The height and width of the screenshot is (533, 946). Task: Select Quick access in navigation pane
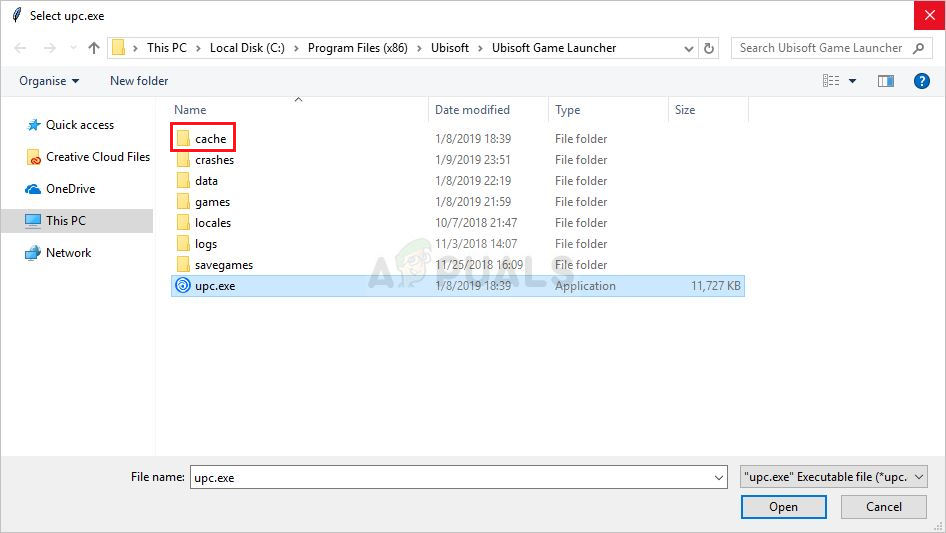point(80,125)
